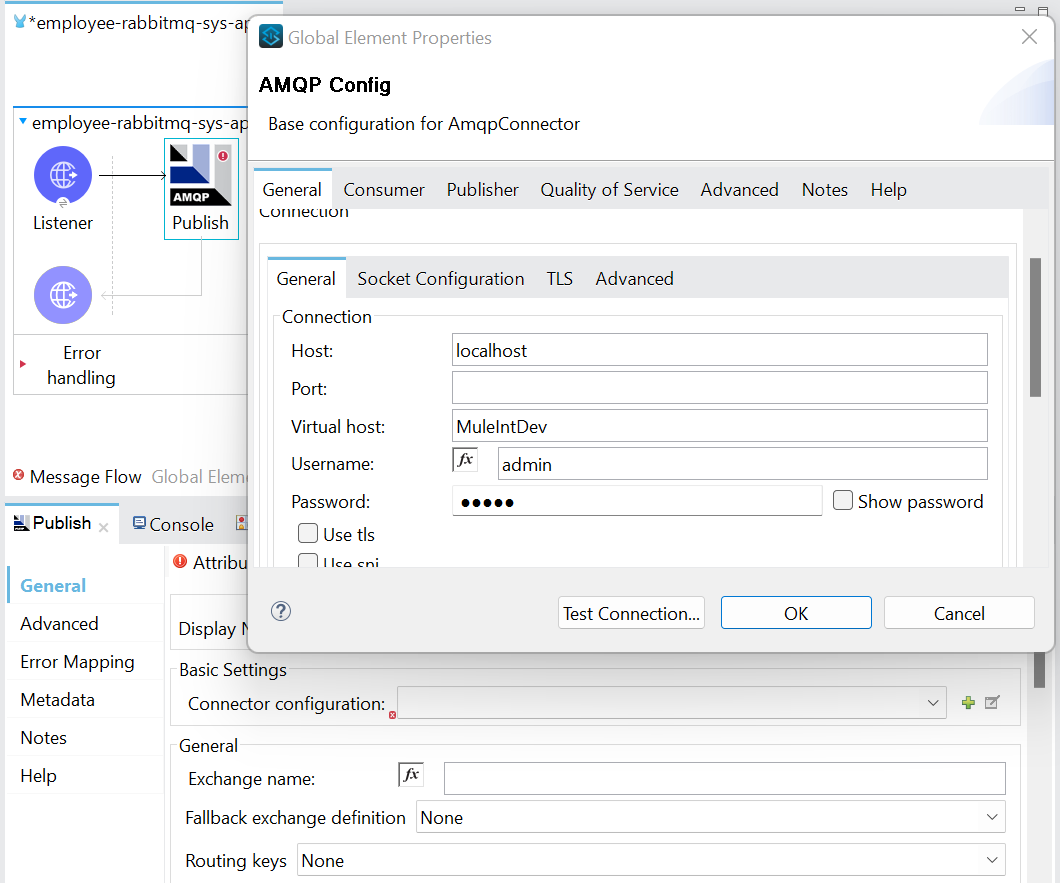Click the fx expression button beside Username
The image size is (1060, 883).
tap(465, 460)
